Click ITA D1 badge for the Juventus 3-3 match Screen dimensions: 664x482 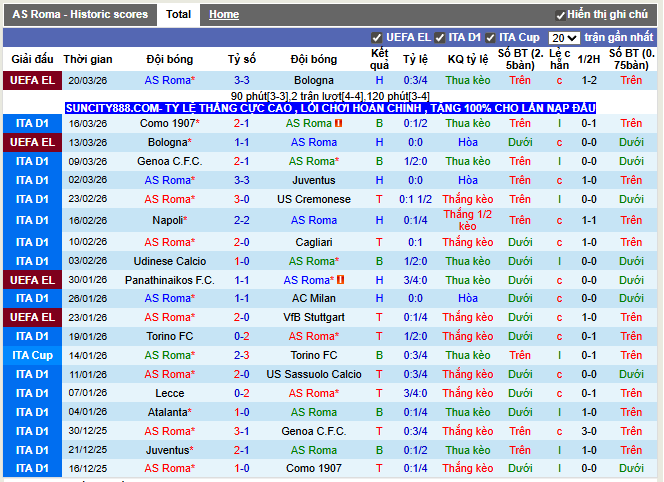[32, 181]
